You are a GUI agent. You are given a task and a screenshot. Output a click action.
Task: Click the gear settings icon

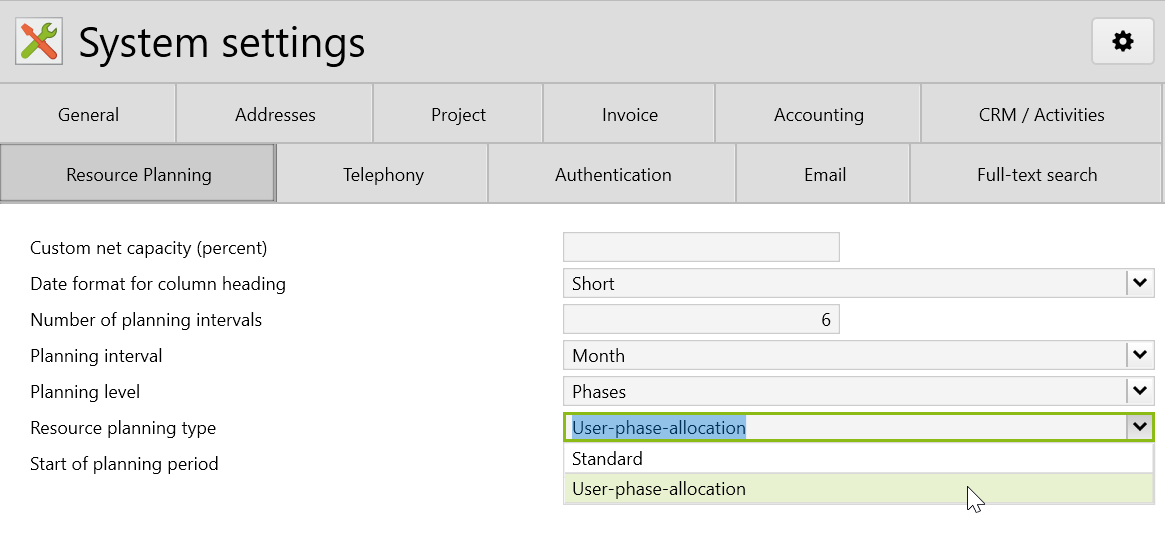[x=1123, y=42]
